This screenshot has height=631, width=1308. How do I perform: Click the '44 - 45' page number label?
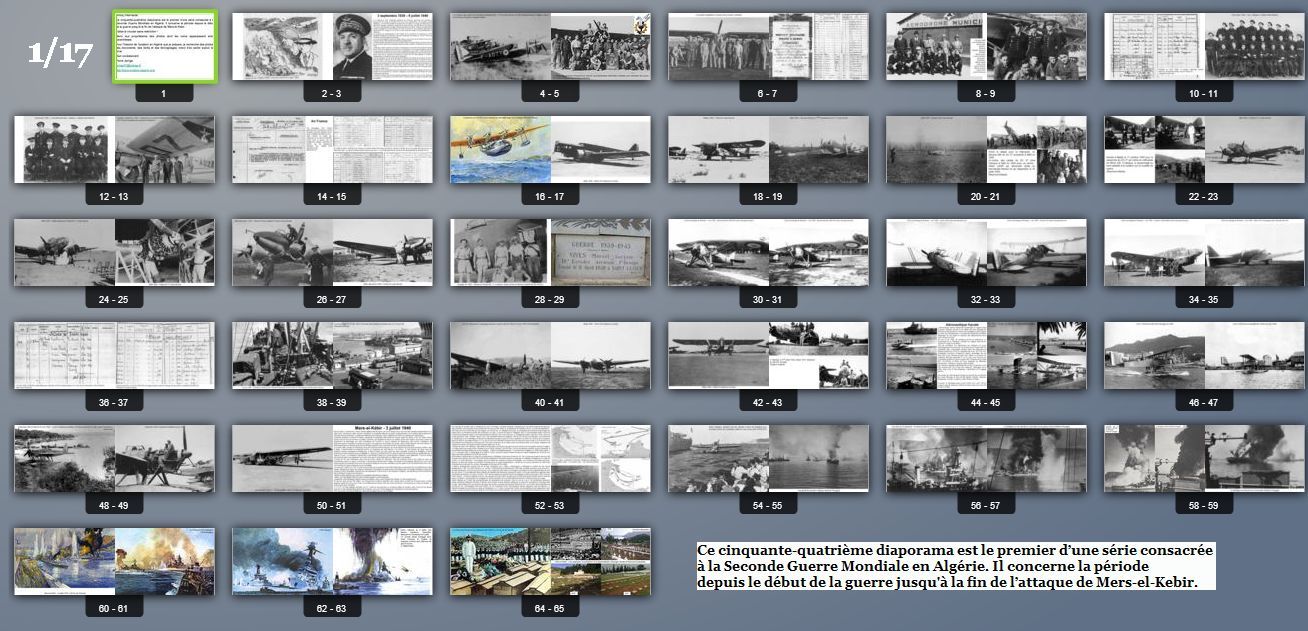(986, 402)
